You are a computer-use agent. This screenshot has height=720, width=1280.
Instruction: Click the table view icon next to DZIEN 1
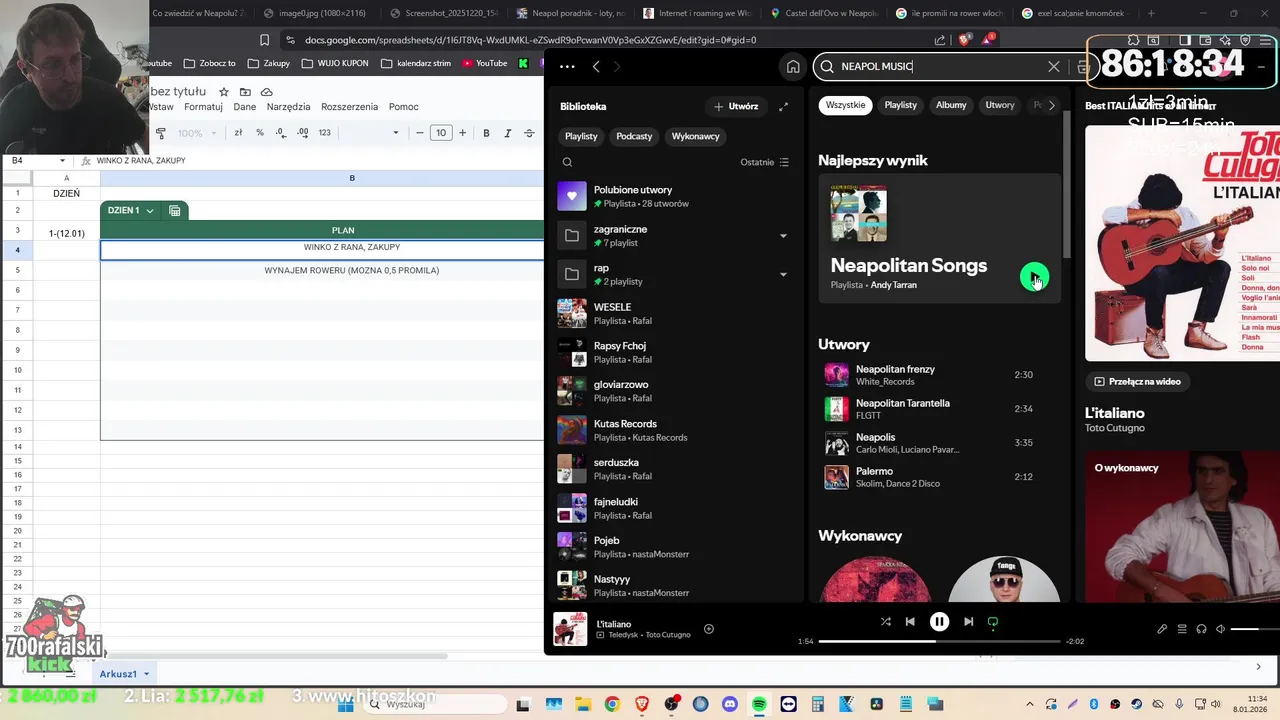pos(175,211)
